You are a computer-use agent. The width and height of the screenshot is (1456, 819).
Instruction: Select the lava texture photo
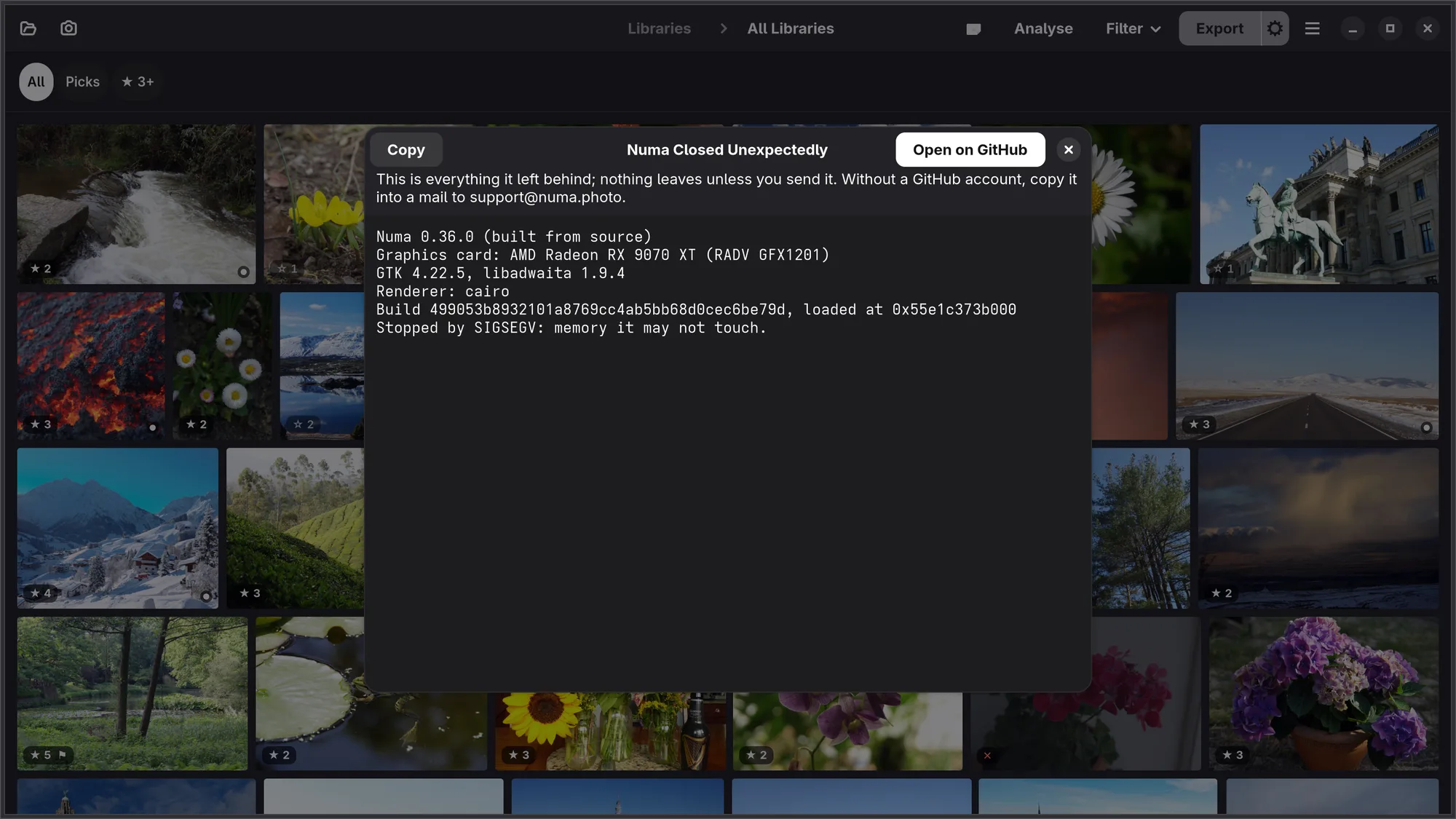pyautogui.click(x=91, y=365)
